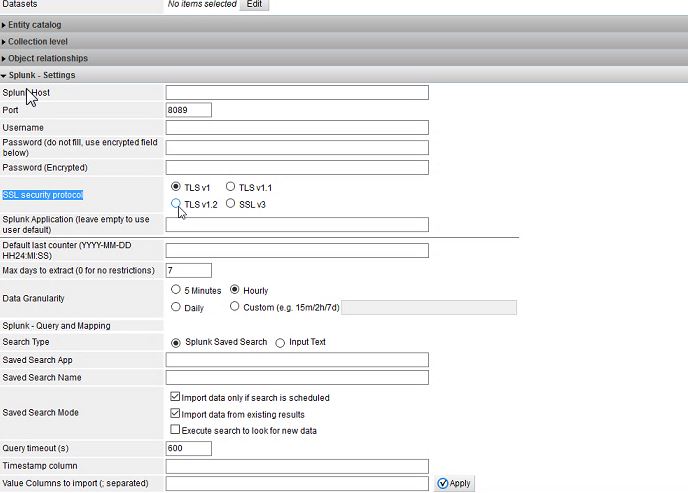Select Splunk Saved Search search type
Image resolution: width=688 pixels, height=493 pixels.
point(176,343)
